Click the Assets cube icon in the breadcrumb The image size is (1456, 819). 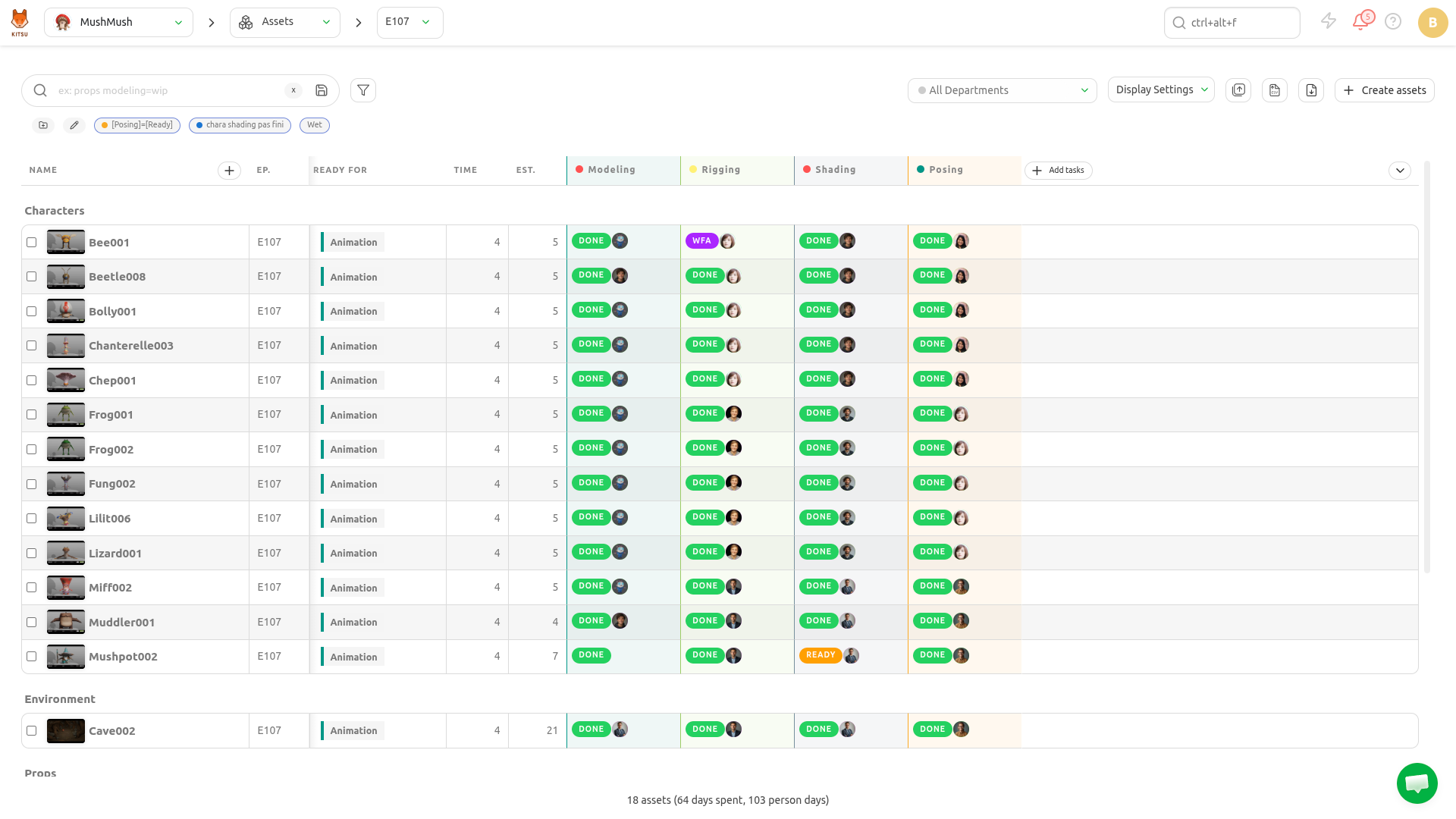[x=246, y=22]
